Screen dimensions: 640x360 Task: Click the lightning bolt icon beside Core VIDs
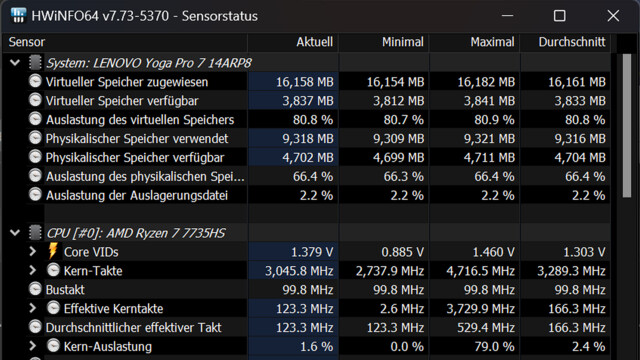[x=53, y=251]
